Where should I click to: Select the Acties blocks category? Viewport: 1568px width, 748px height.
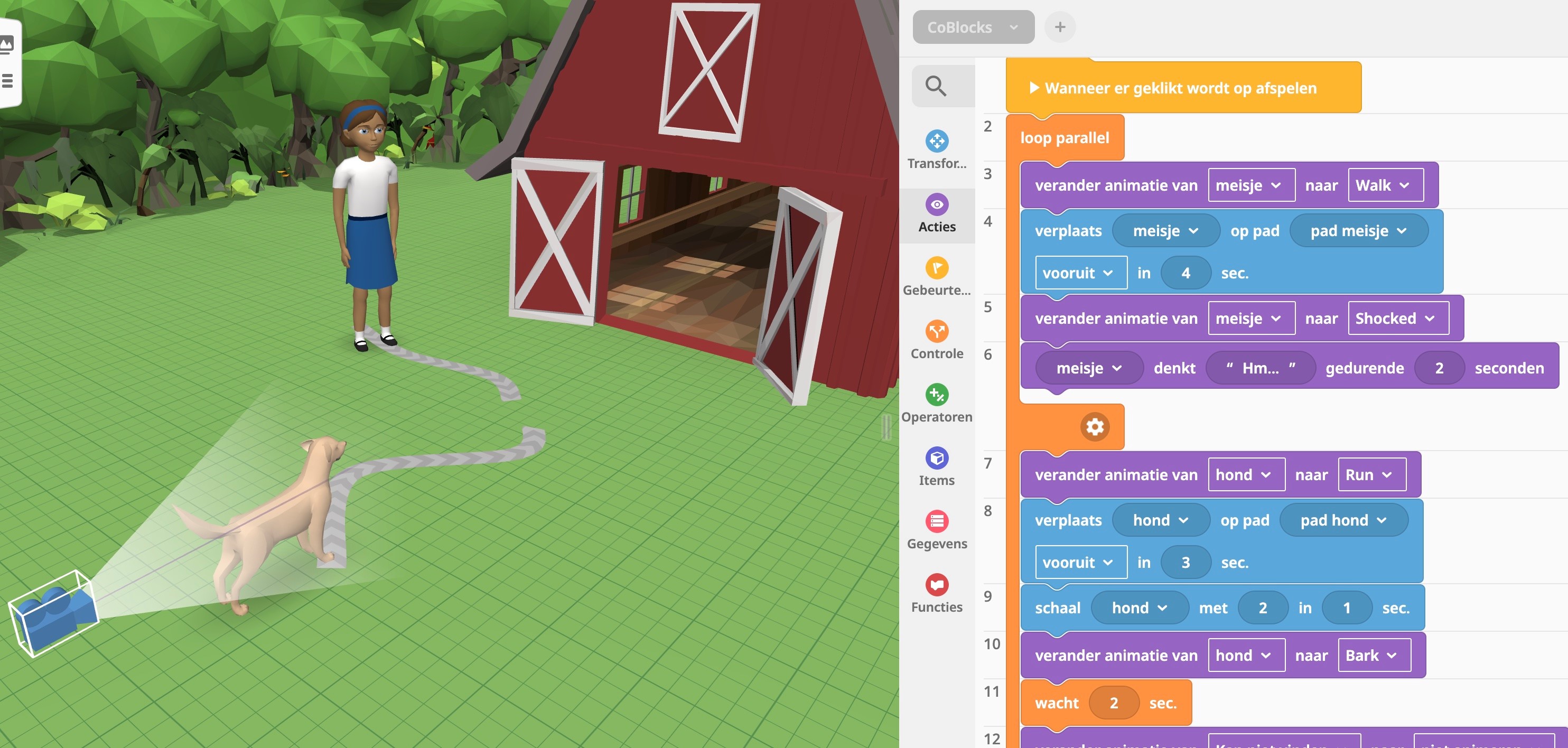[x=936, y=214]
